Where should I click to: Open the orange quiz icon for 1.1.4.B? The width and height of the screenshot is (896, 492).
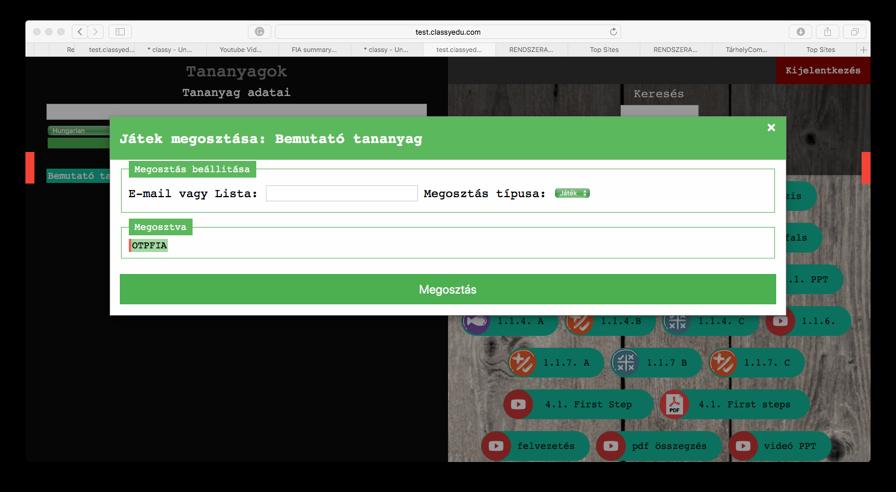pyautogui.click(x=579, y=322)
